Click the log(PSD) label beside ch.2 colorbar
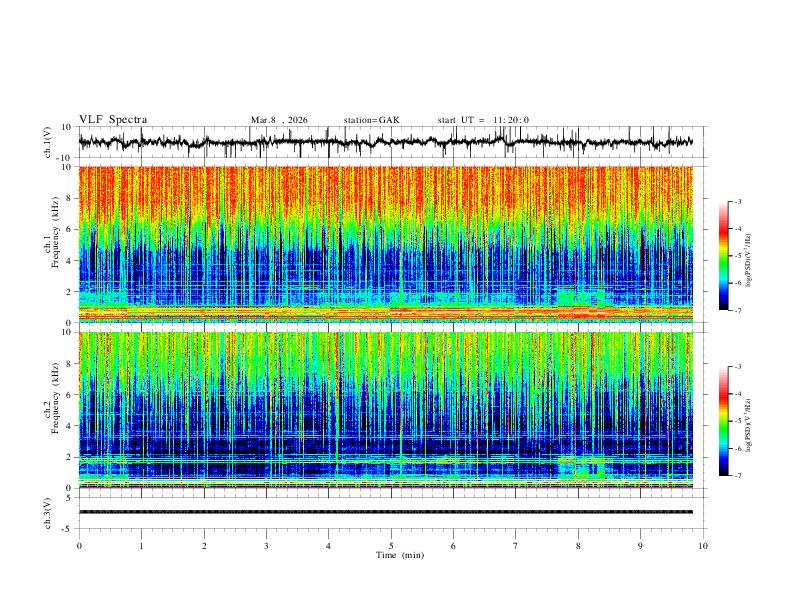The image size is (792, 612). 748,425
